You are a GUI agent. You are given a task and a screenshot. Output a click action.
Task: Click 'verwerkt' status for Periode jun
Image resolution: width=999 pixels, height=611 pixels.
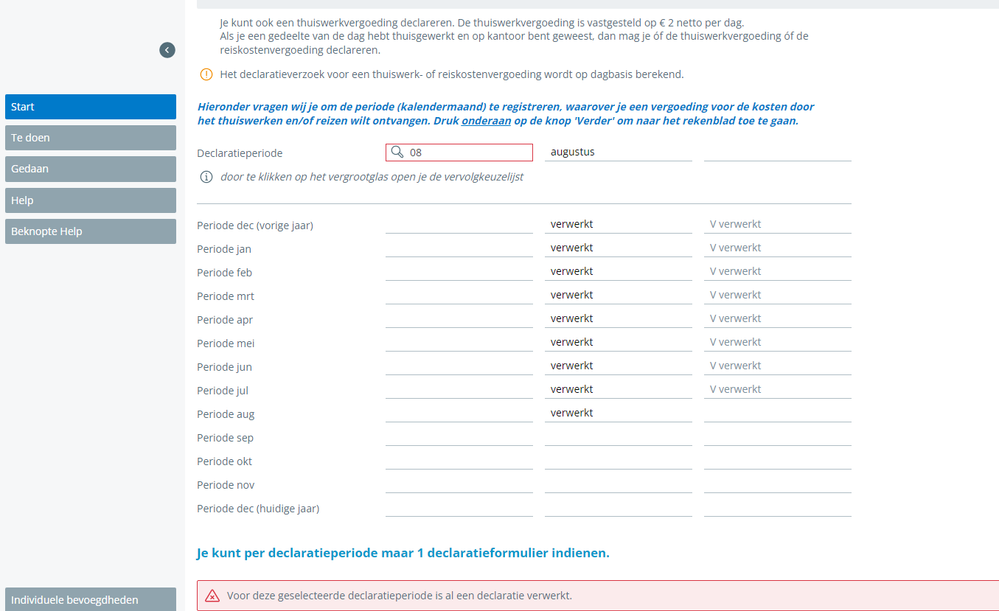point(618,366)
